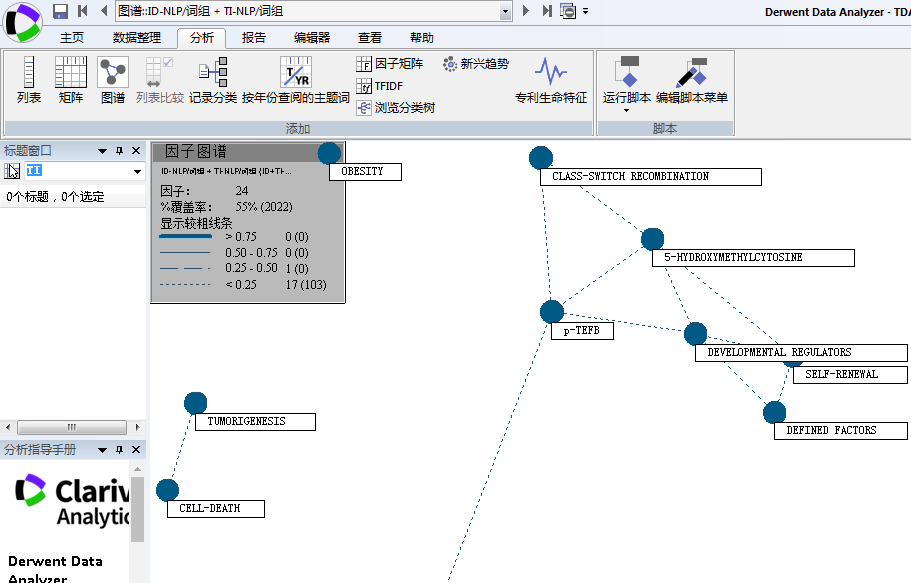This screenshot has width=911, height=583.
Task: Expand the 标题窗口 panel options menu
Action: pos(103,150)
